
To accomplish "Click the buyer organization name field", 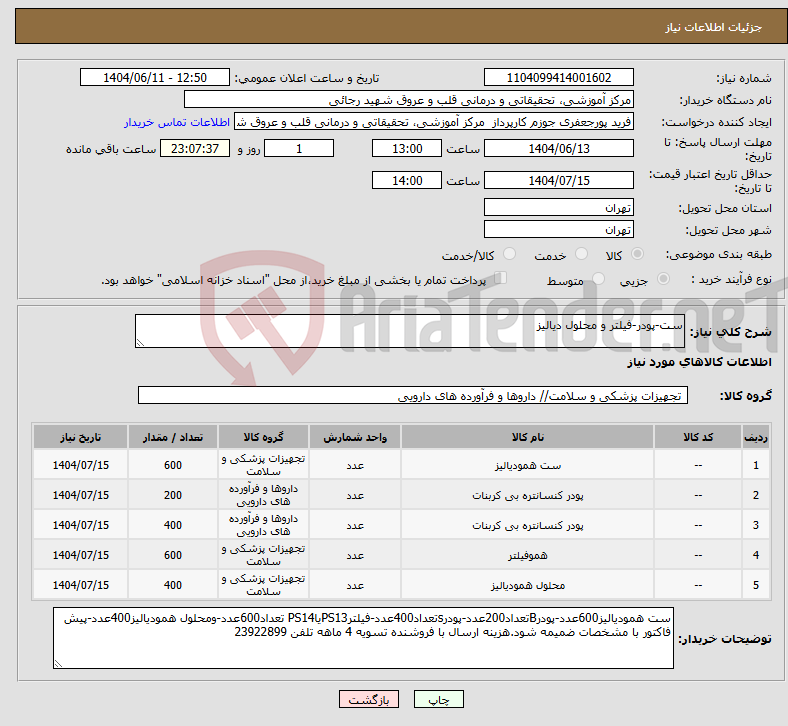I will click(x=409, y=100).
